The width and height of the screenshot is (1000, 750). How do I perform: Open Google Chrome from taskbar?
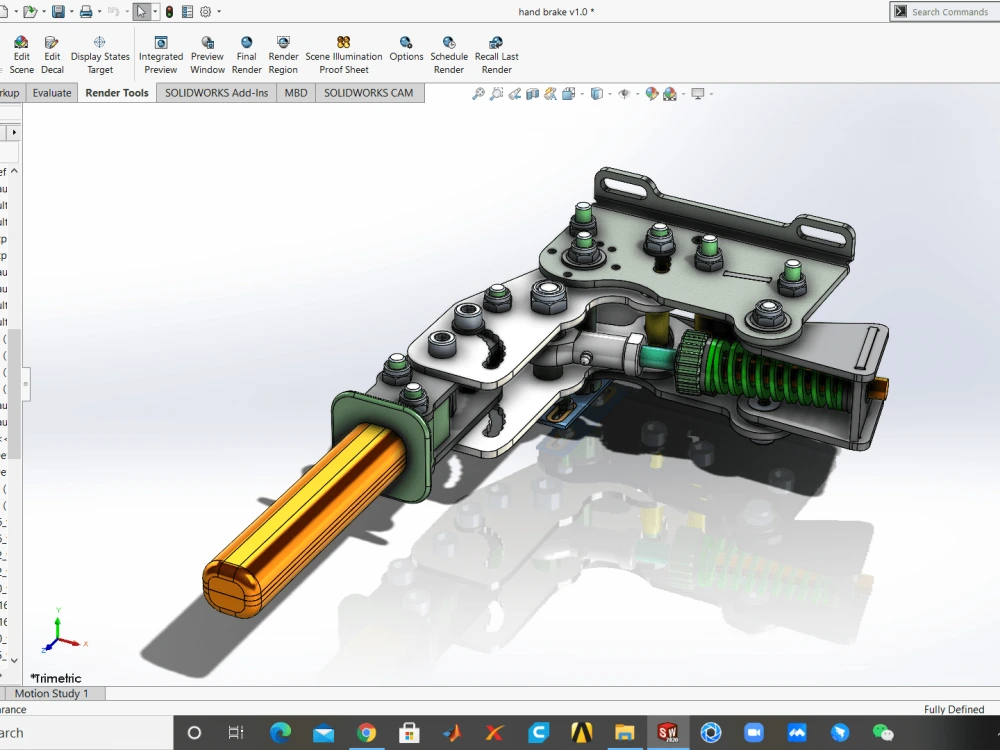(366, 733)
